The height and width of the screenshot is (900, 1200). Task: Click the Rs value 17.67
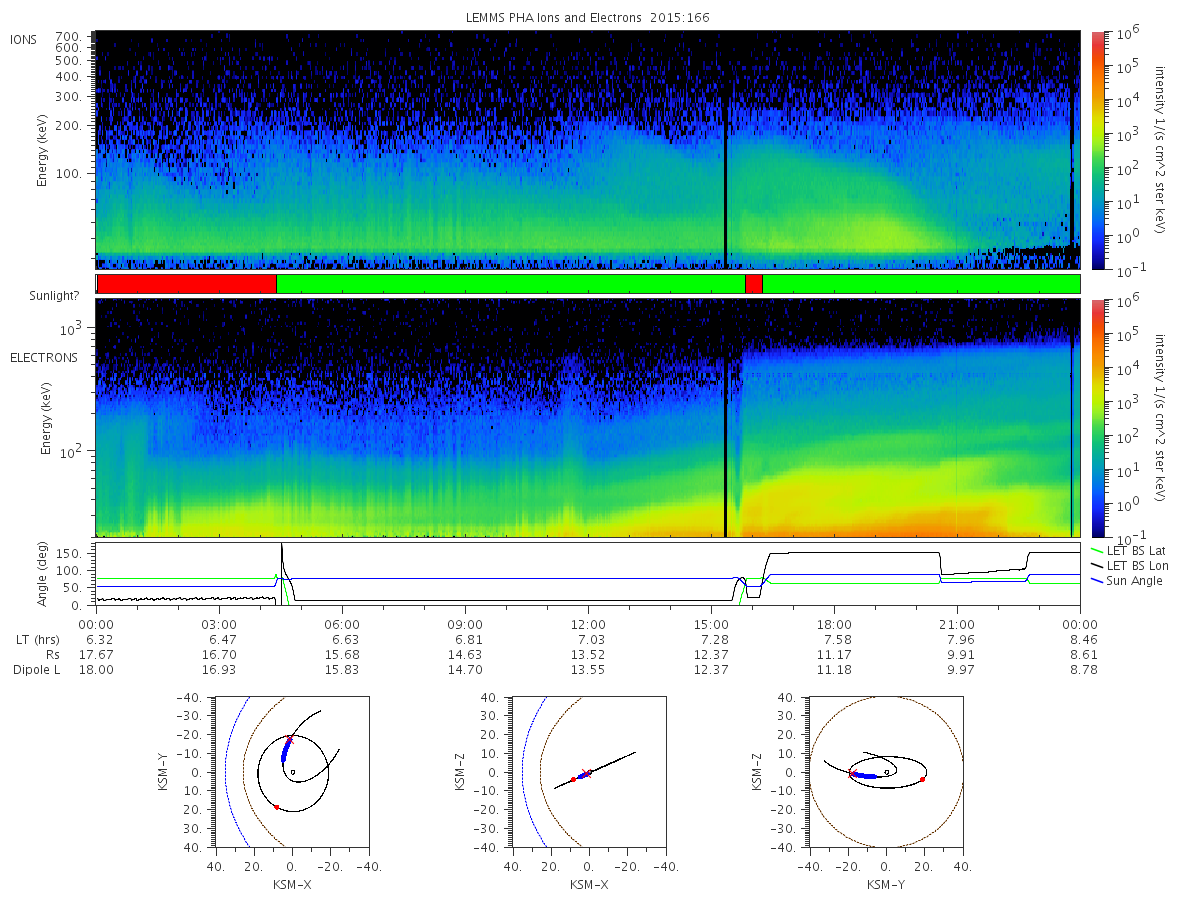tap(96, 654)
